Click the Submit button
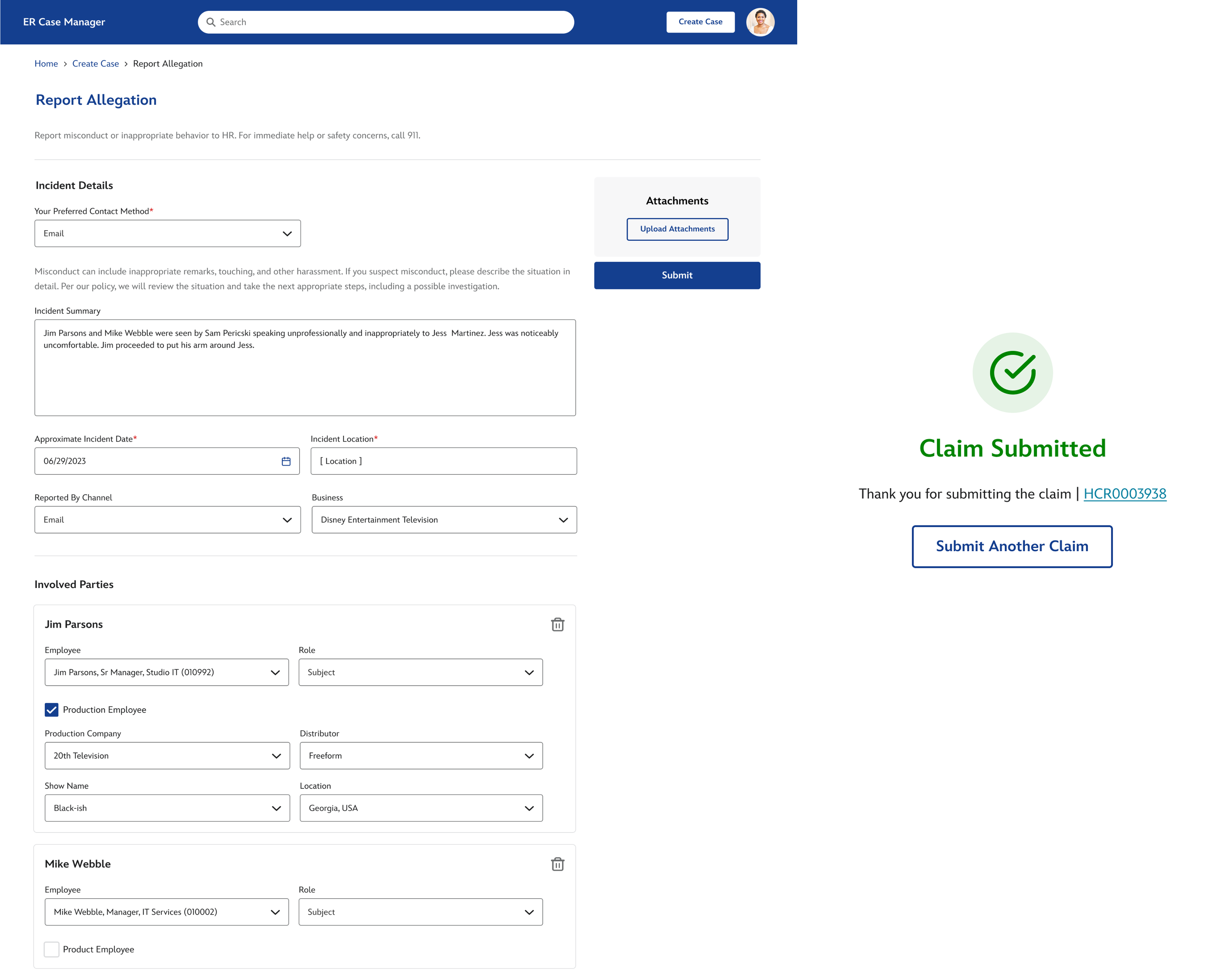 click(677, 275)
